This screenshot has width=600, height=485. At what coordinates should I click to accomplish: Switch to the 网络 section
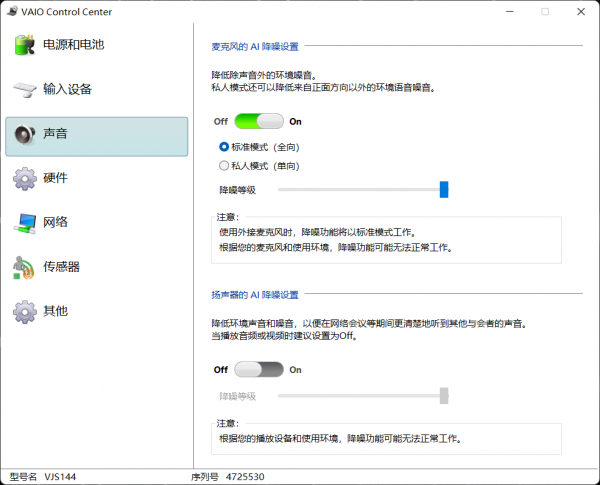(x=96, y=223)
